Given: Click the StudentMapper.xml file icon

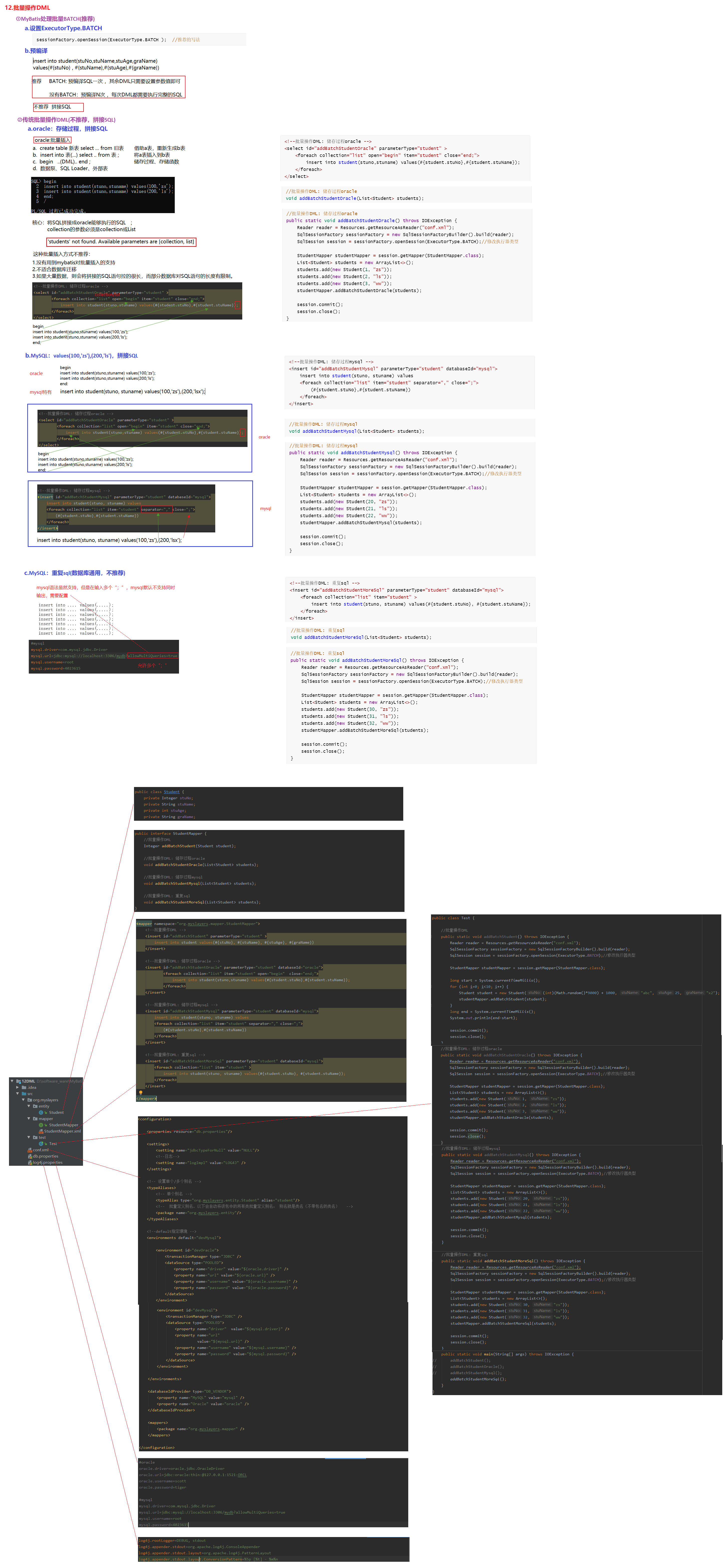Looking at the screenshot, I should (41, 1132).
